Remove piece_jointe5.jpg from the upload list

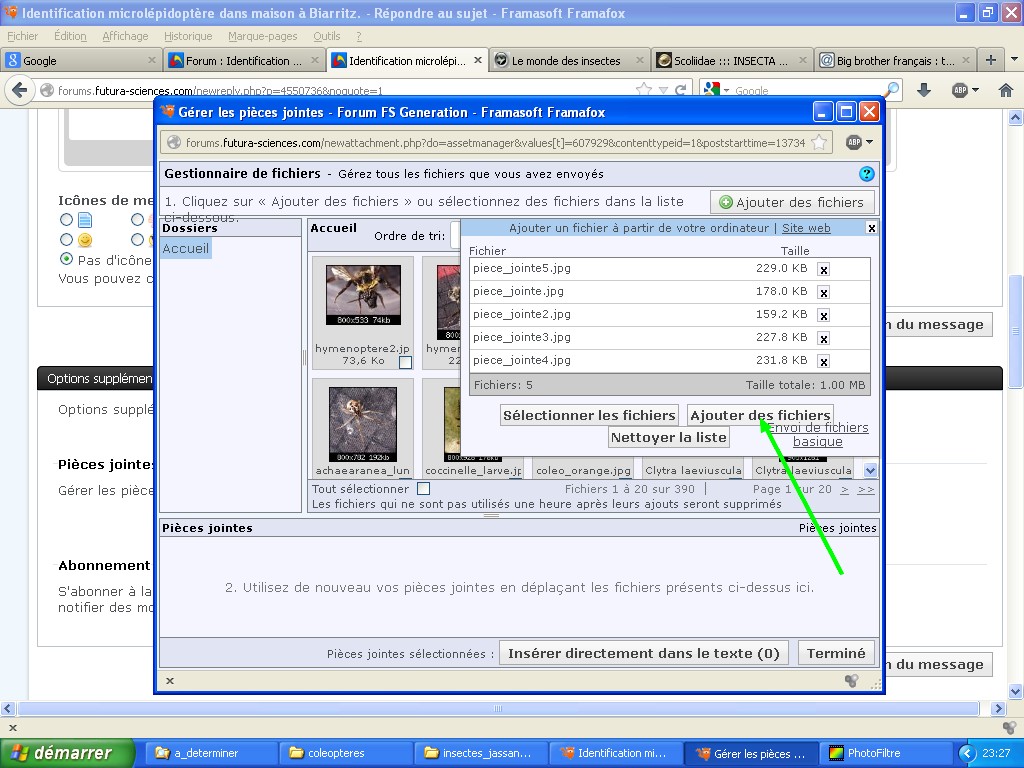[824, 269]
